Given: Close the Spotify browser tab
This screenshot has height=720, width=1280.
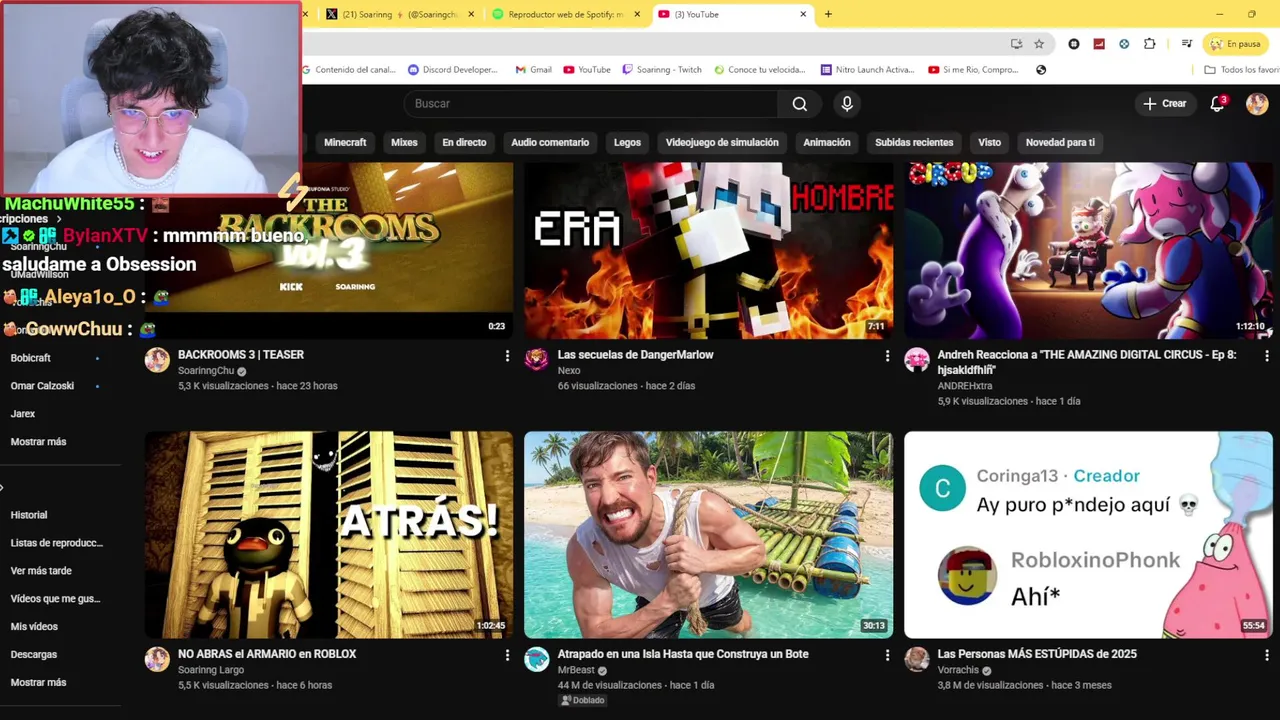Looking at the screenshot, I should (x=637, y=14).
